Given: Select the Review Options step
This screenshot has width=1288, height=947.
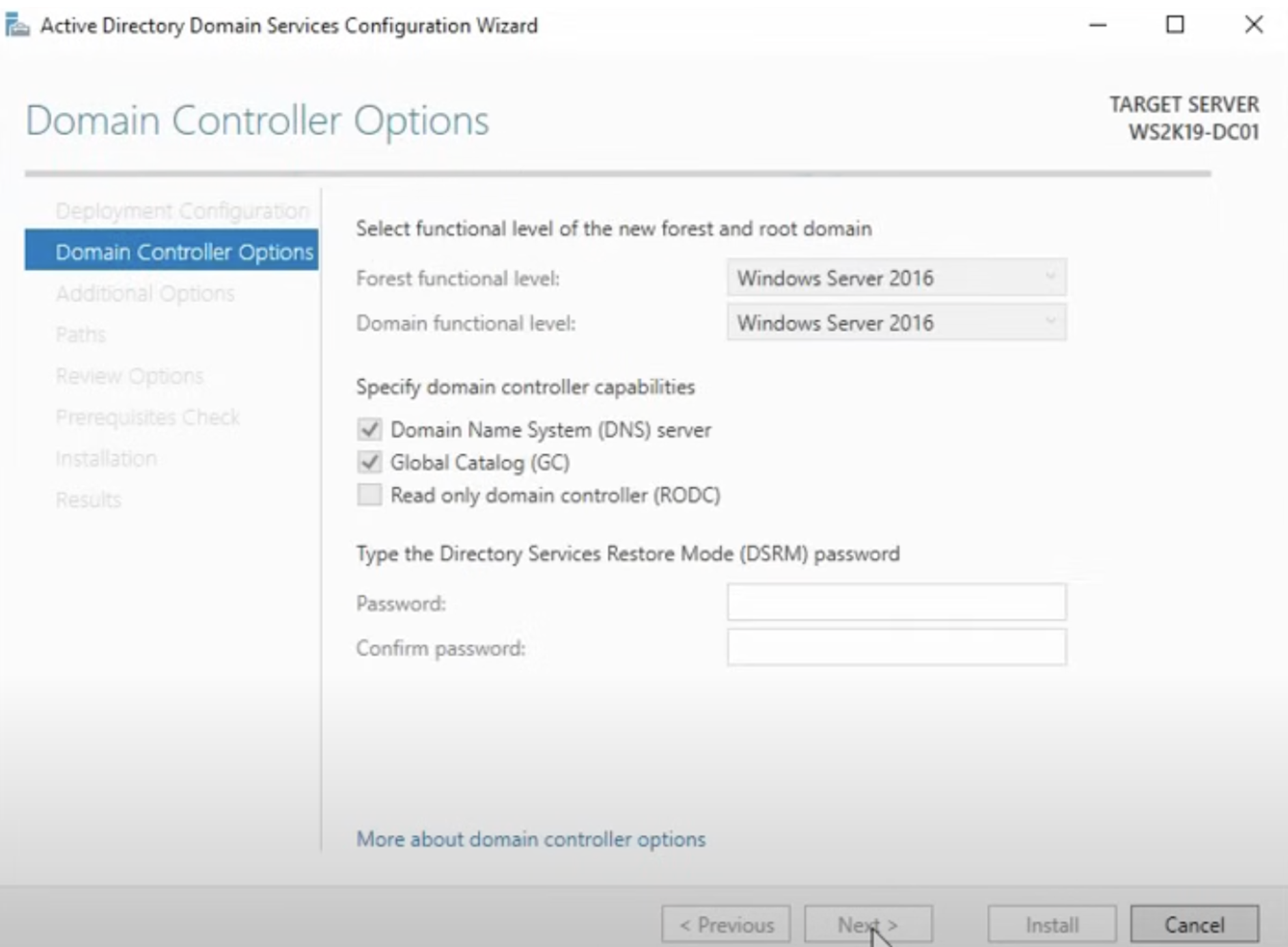Looking at the screenshot, I should [130, 376].
